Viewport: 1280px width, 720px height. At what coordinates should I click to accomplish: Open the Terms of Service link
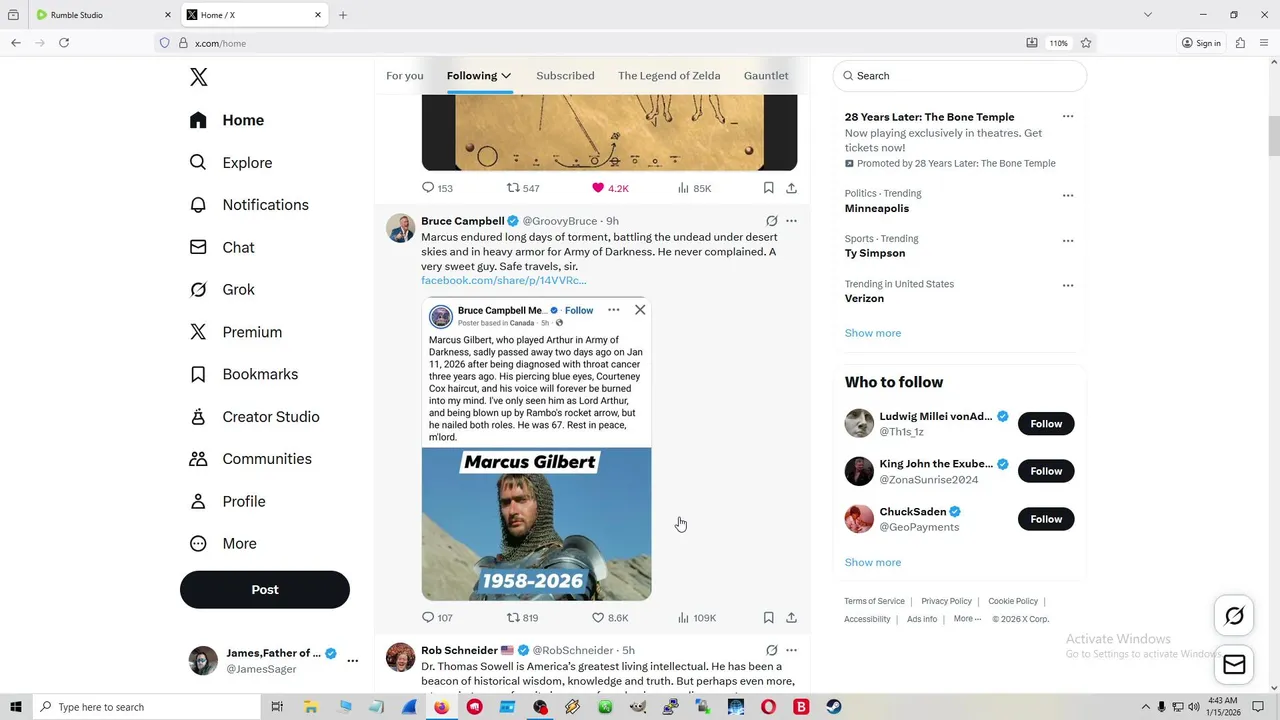click(874, 601)
